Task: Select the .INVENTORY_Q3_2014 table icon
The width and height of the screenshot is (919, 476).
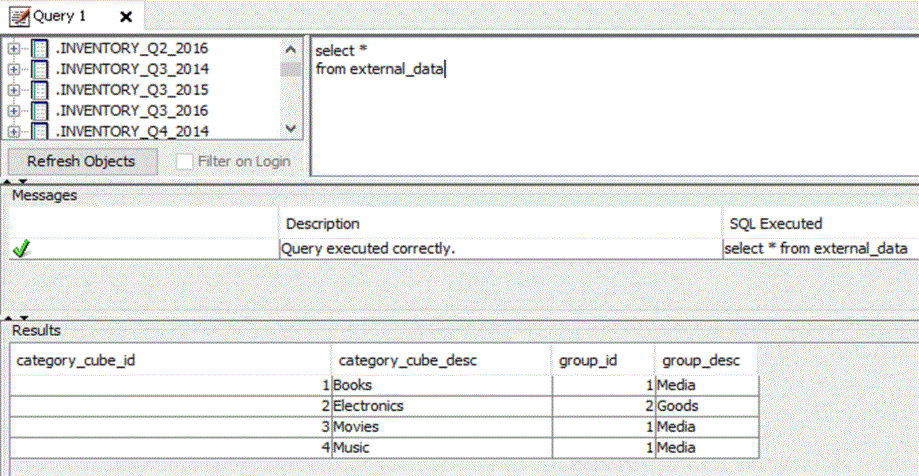Action: 39,69
